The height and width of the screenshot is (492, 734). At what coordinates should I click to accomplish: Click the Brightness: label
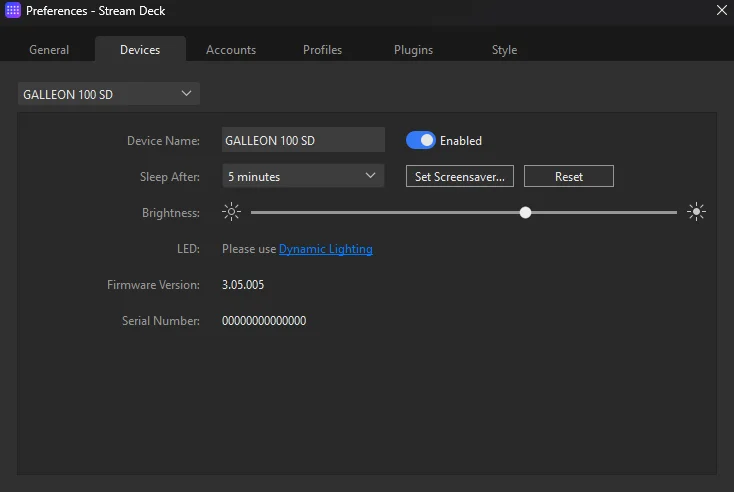click(171, 213)
